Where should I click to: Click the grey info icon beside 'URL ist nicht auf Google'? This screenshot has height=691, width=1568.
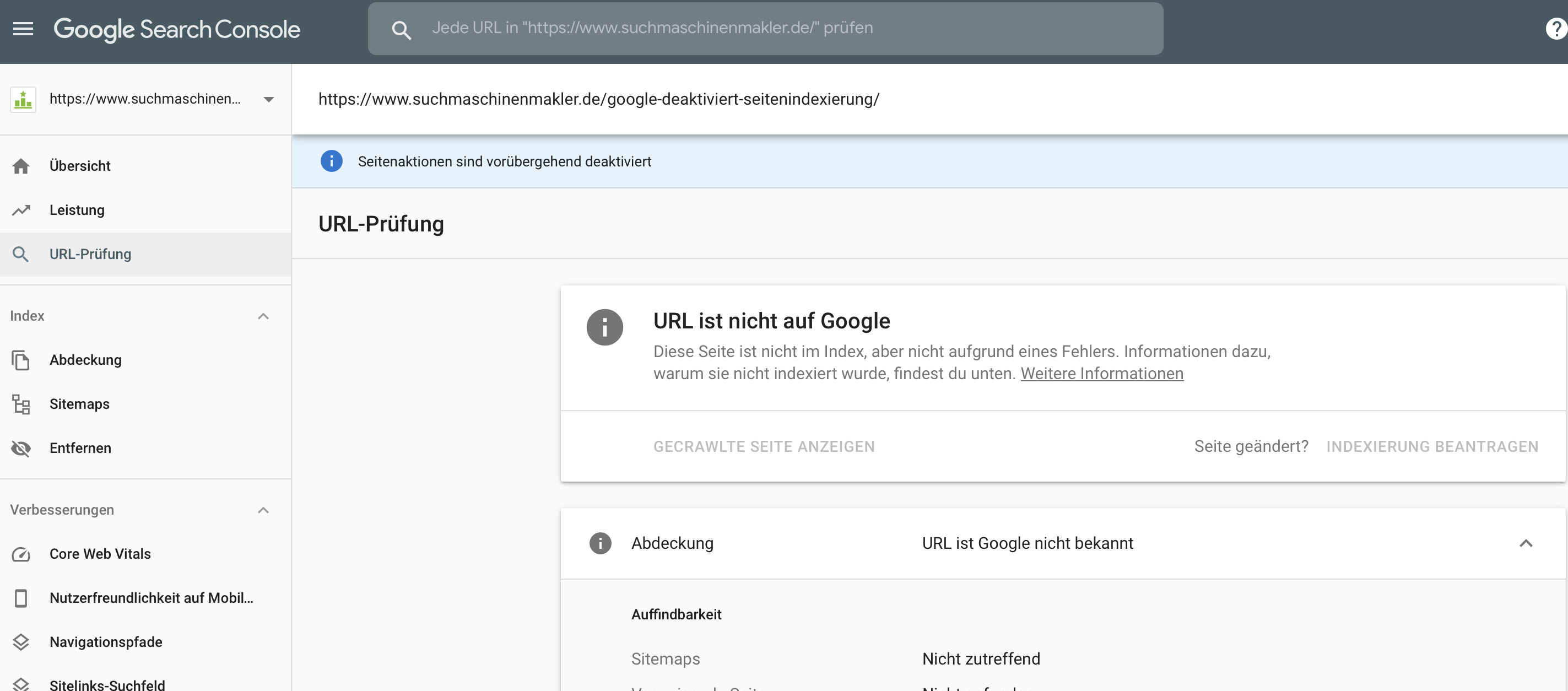tap(604, 327)
